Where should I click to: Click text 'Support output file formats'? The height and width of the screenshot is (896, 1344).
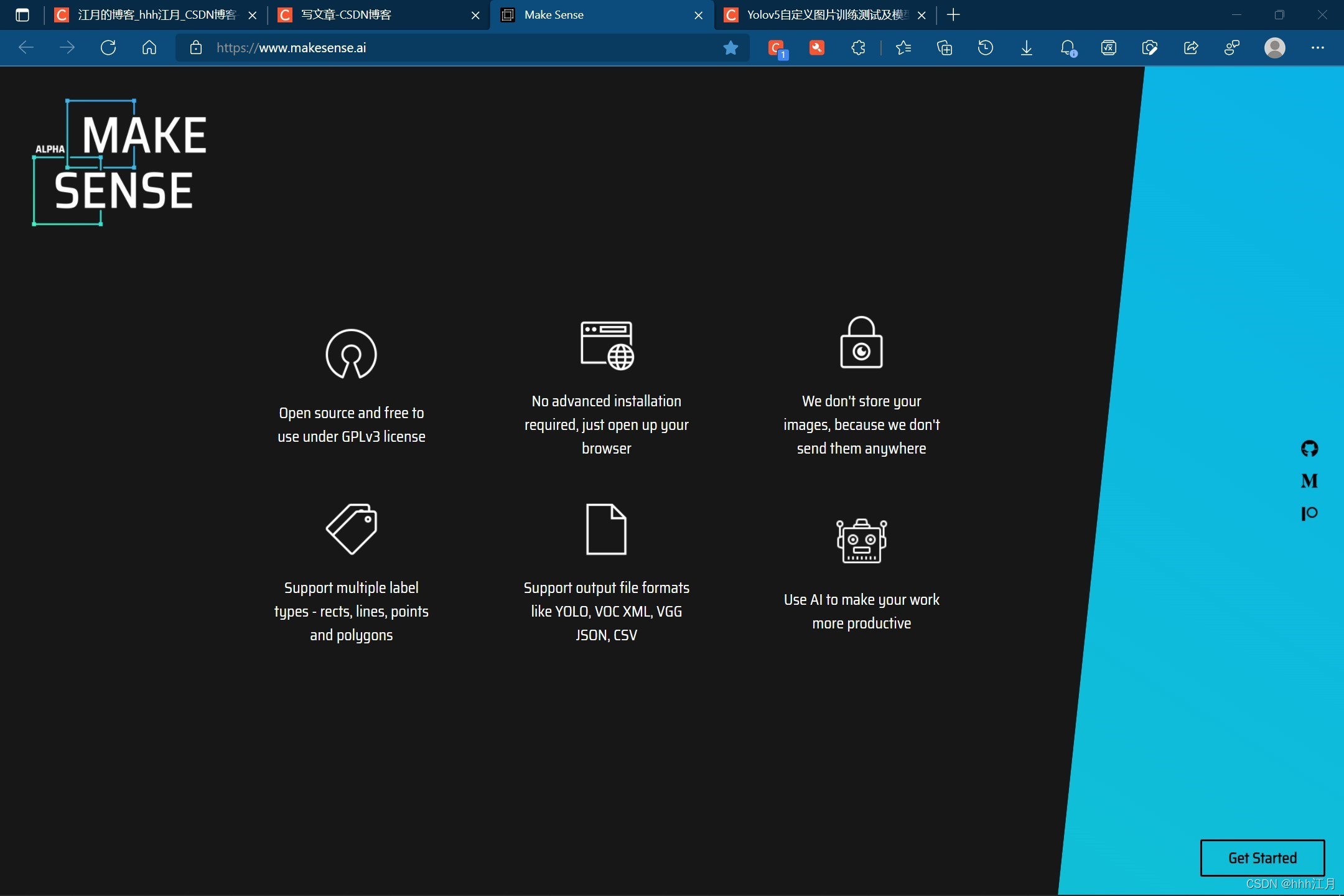[x=606, y=588]
